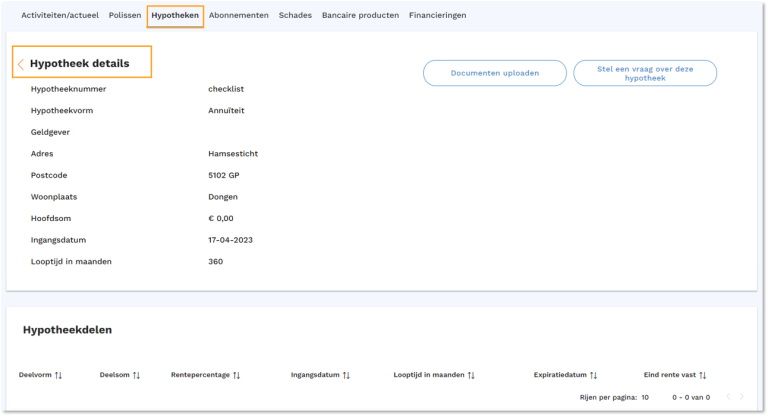Screen dimensions: 768x416
Task: Switch to the Schades tab
Action: (295, 15)
